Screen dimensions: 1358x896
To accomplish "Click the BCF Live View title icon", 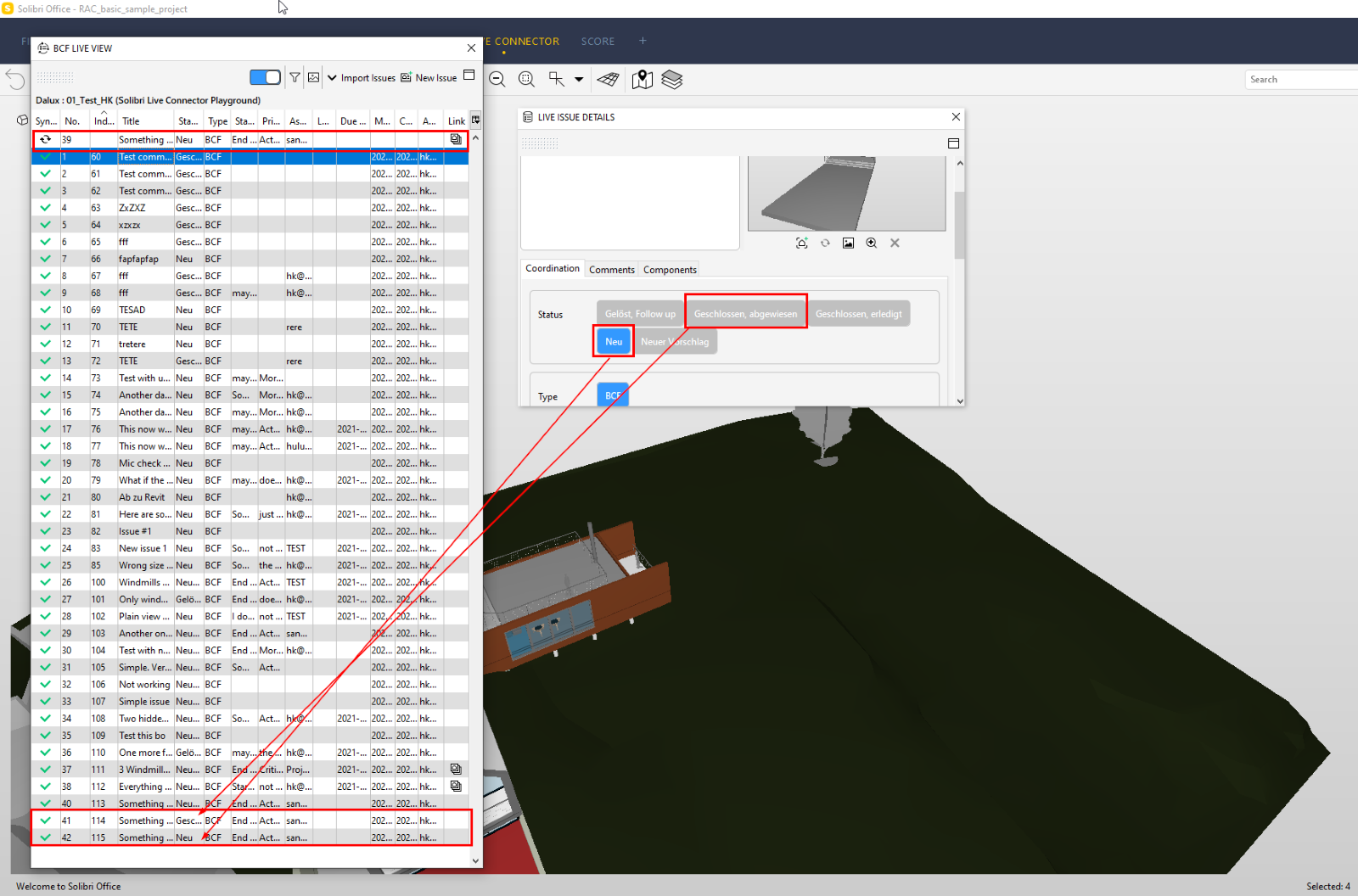I will [x=43, y=48].
